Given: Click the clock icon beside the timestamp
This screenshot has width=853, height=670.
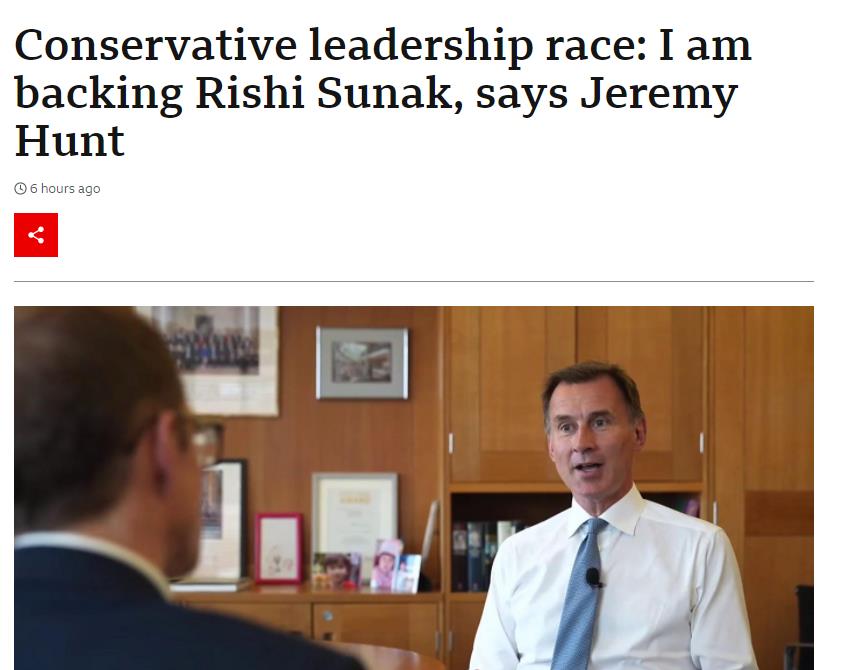Looking at the screenshot, I should [x=20, y=189].
